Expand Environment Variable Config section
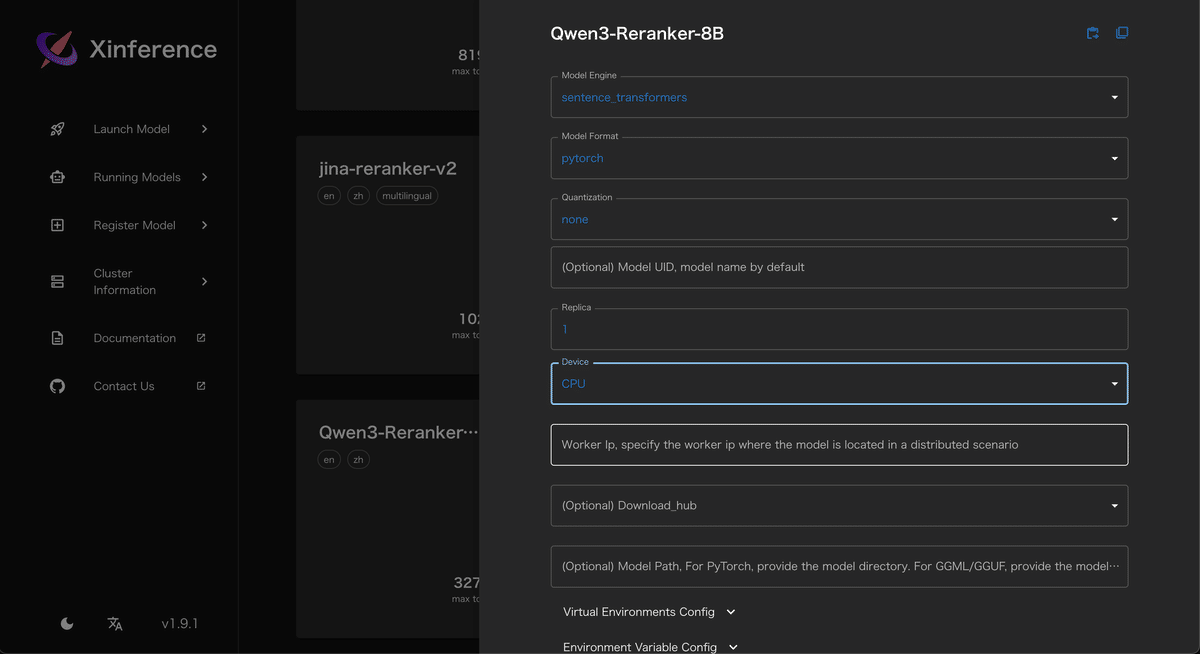Screen dimensions: 1200x654 point(650,646)
